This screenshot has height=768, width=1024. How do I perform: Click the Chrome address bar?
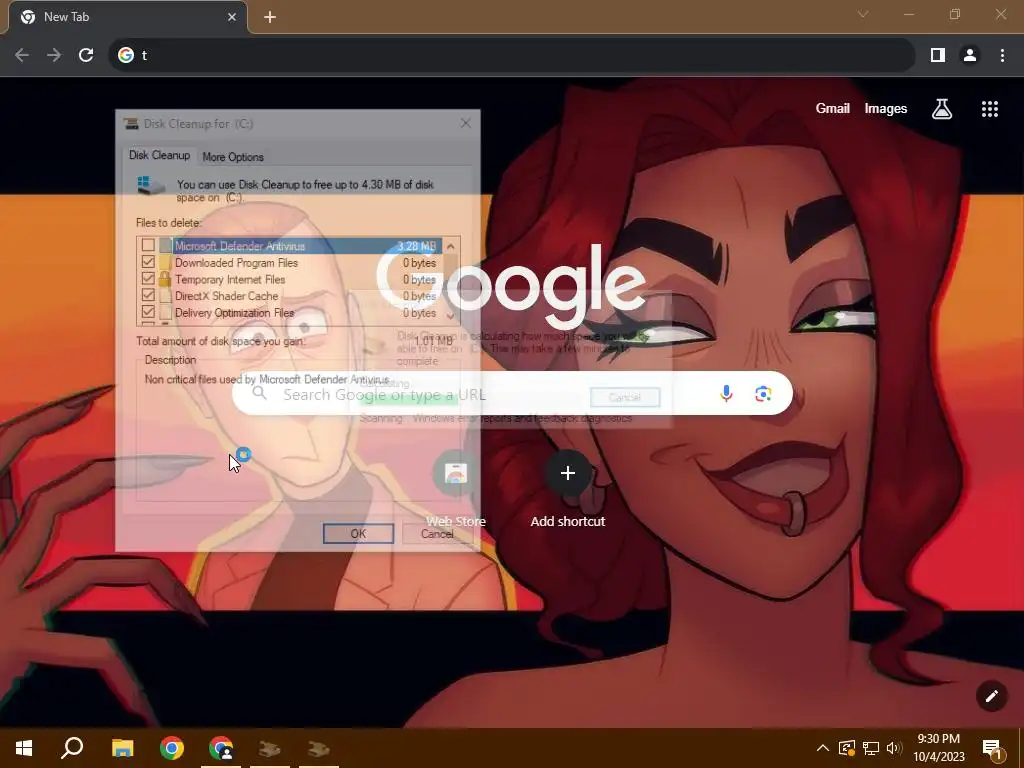(513, 56)
